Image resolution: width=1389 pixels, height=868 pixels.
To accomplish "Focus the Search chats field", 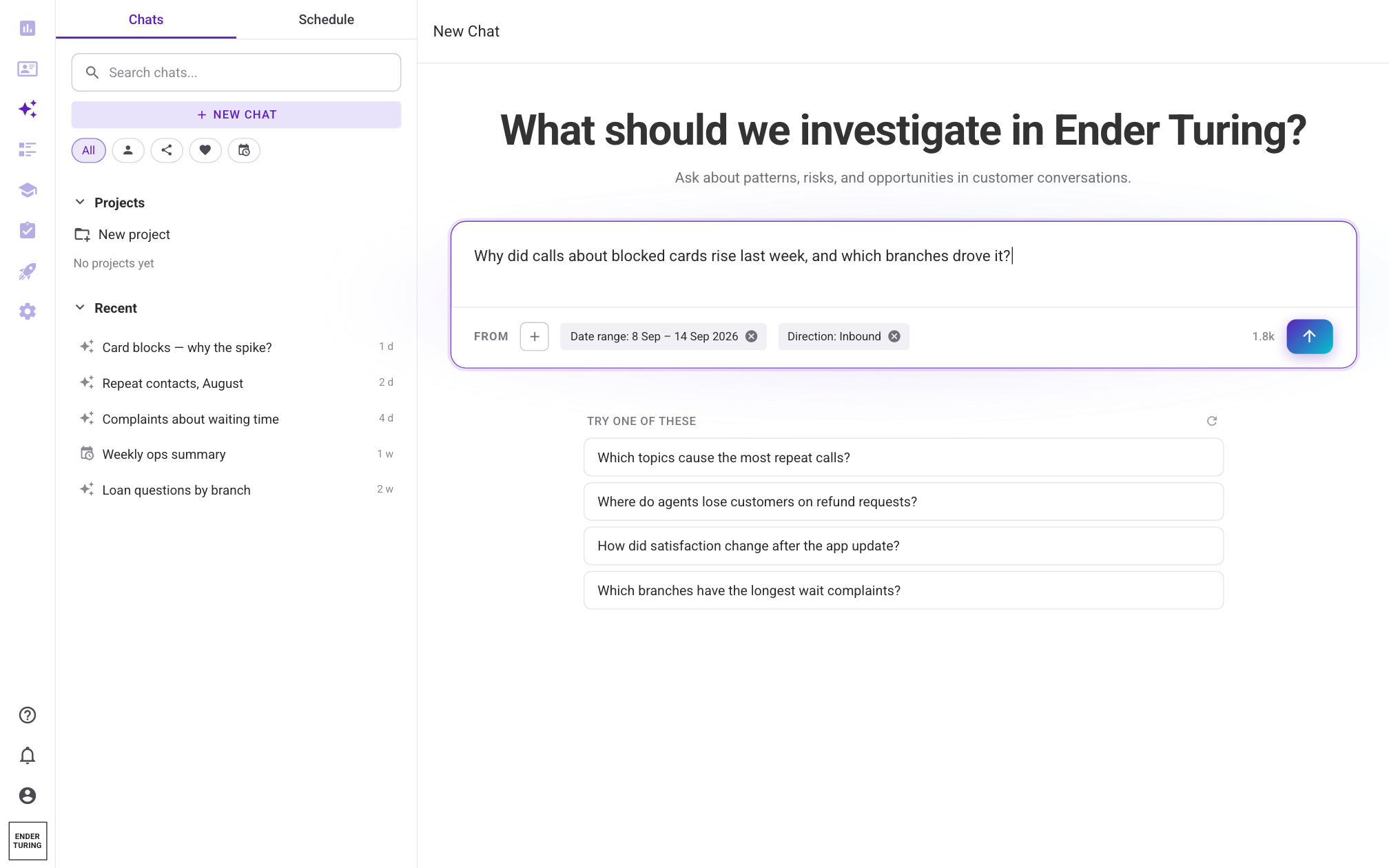I will tap(236, 72).
